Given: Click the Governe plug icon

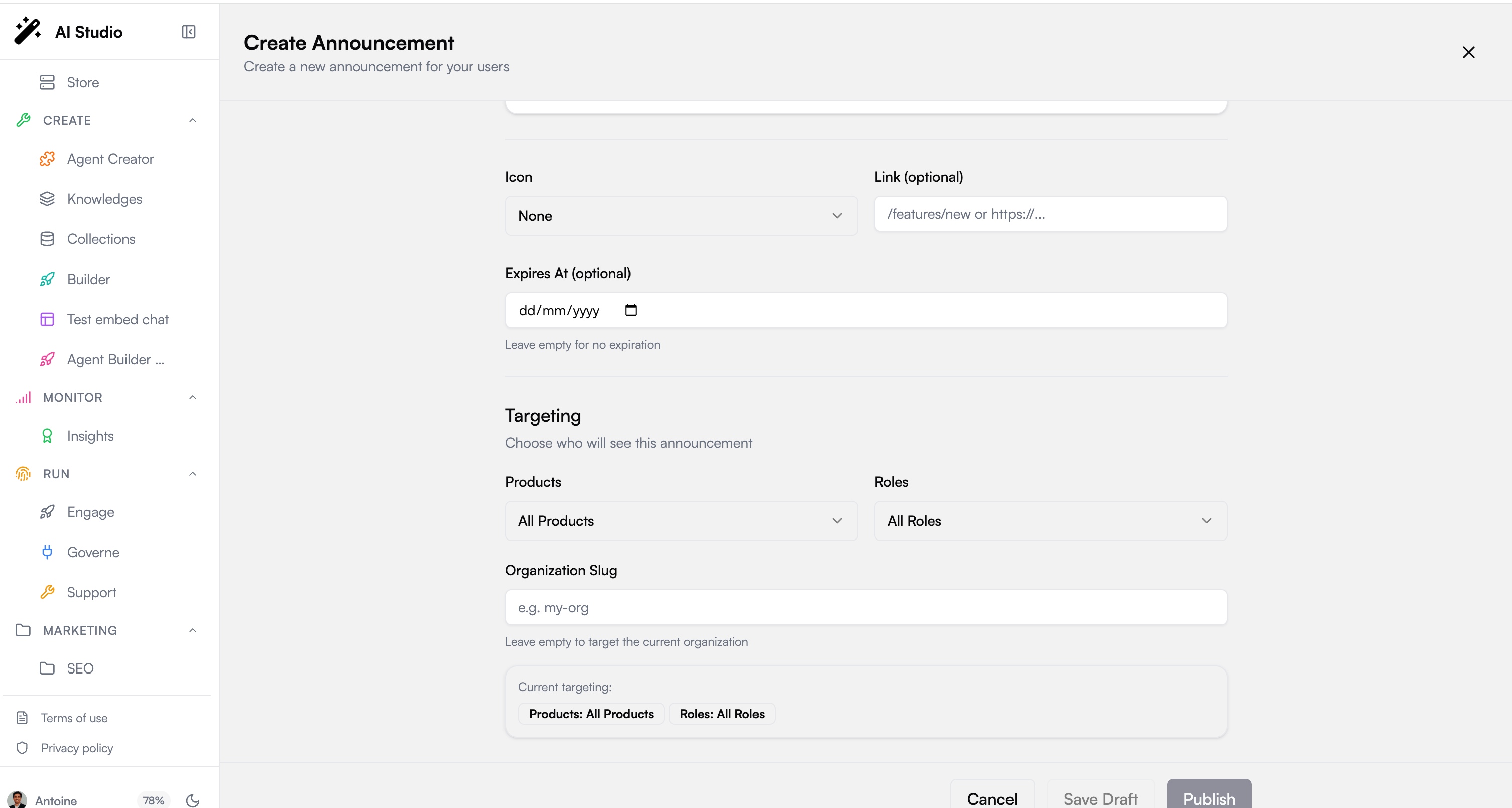Looking at the screenshot, I should (47, 552).
